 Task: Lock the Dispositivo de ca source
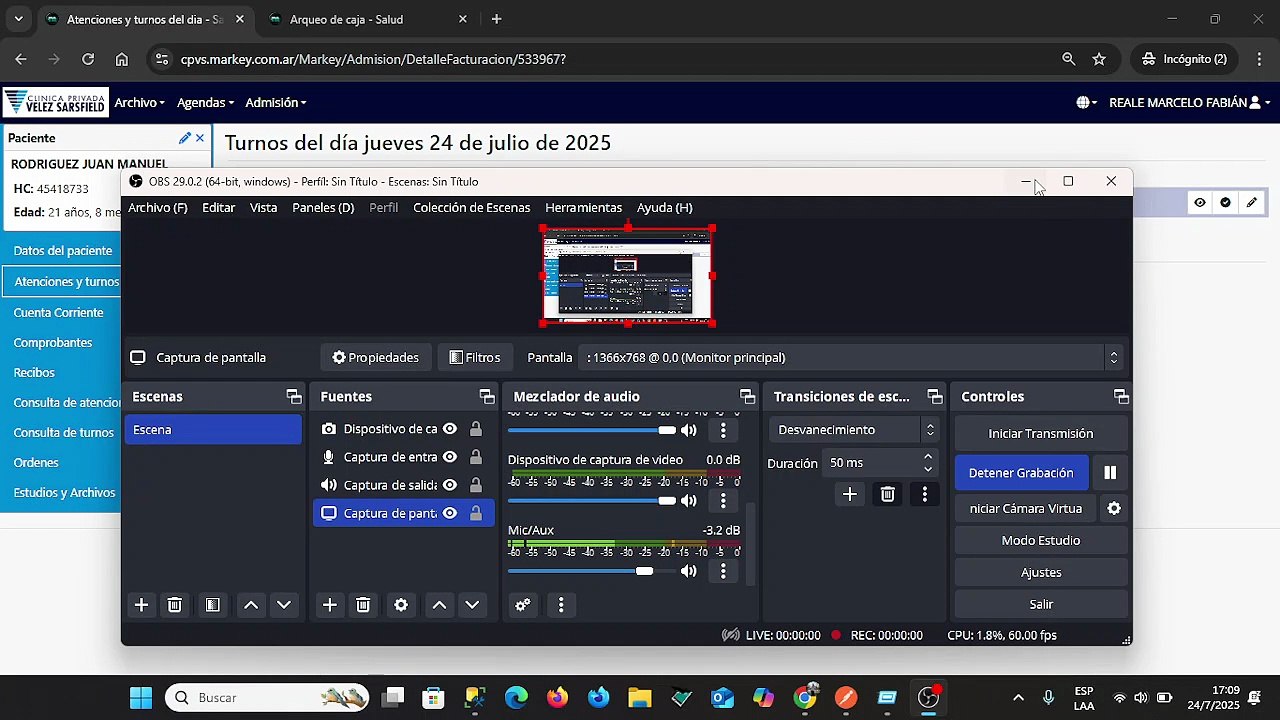click(x=476, y=429)
